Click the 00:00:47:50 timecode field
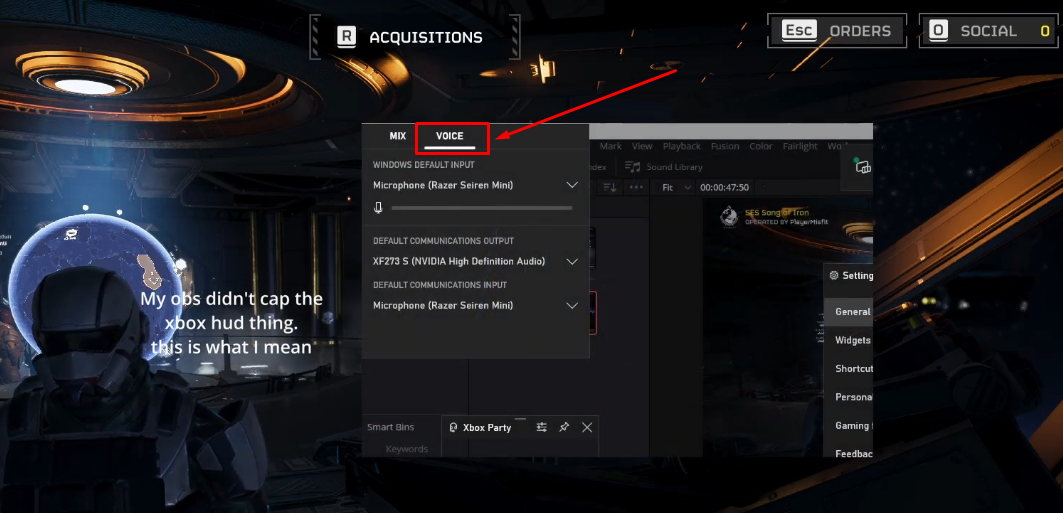The width and height of the screenshot is (1063, 513). 724,187
